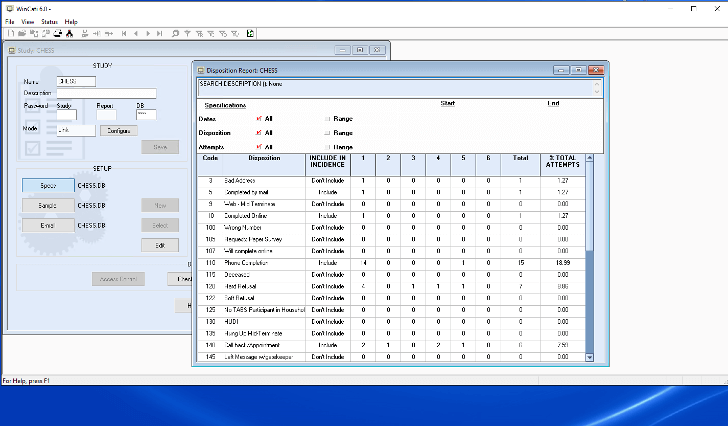Click the third funnel filter toolbar icon
This screenshot has width=728, height=426.
211,33
